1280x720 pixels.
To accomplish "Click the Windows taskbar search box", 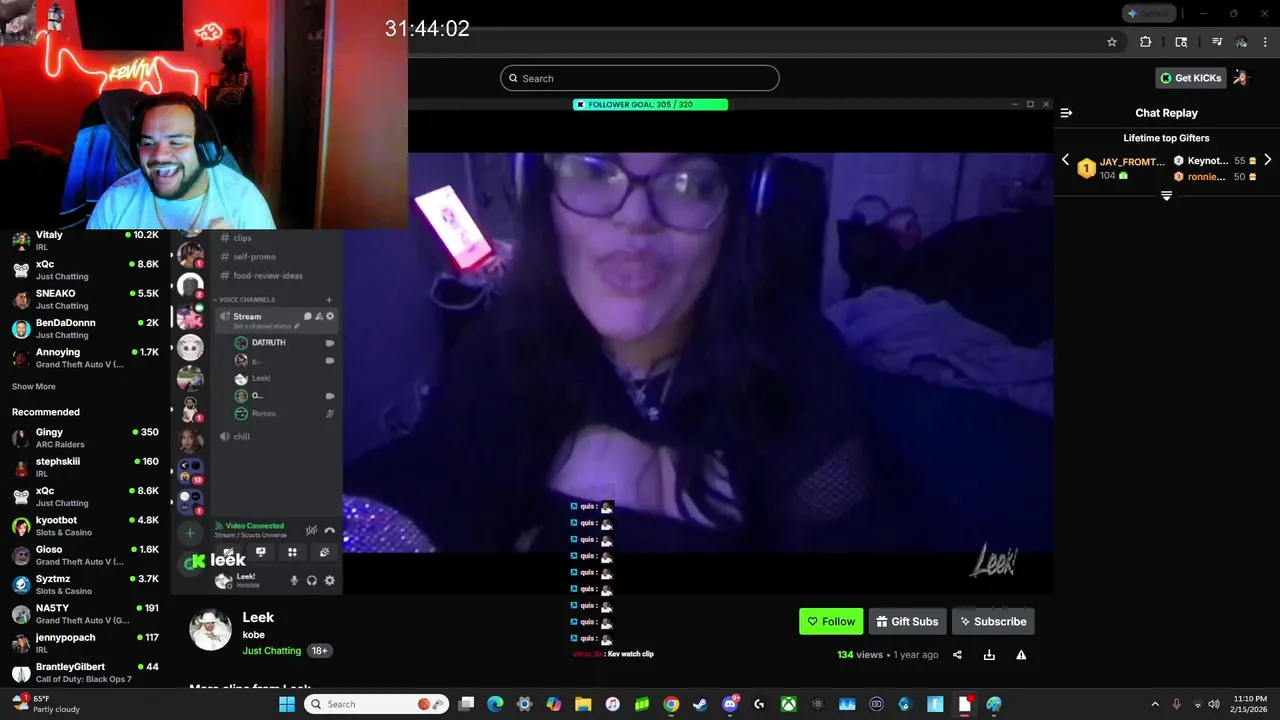I will (376, 704).
